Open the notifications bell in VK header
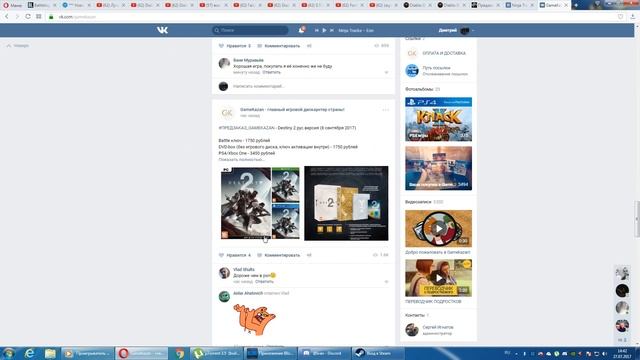The height and width of the screenshot is (360, 640). pyautogui.click(x=301, y=30)
